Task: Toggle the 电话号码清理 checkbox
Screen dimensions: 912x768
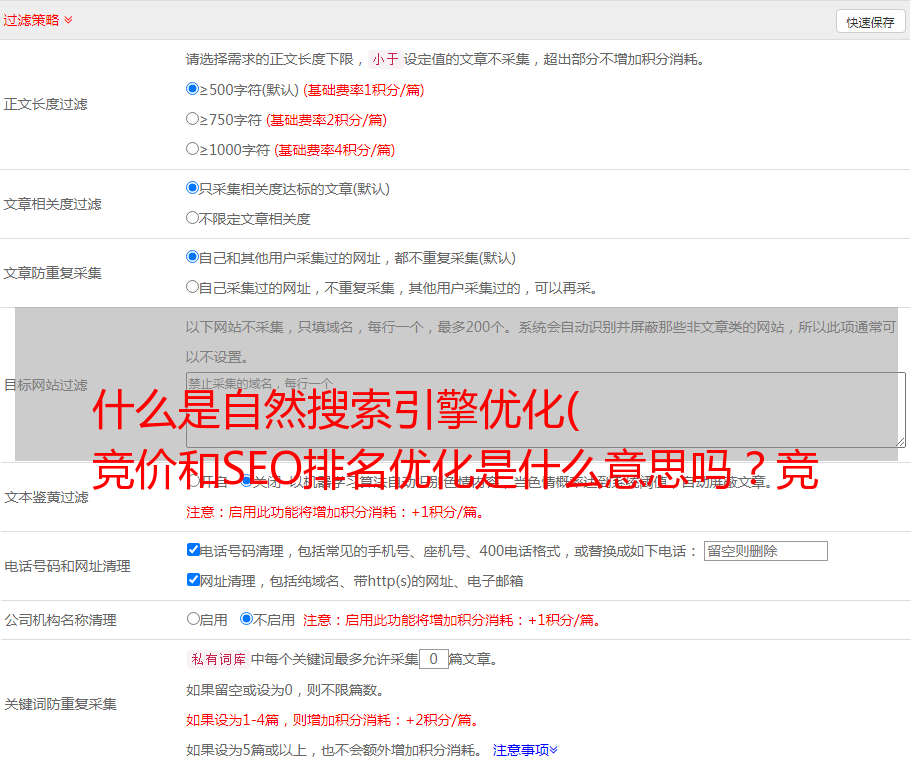Action: point(193,550)
